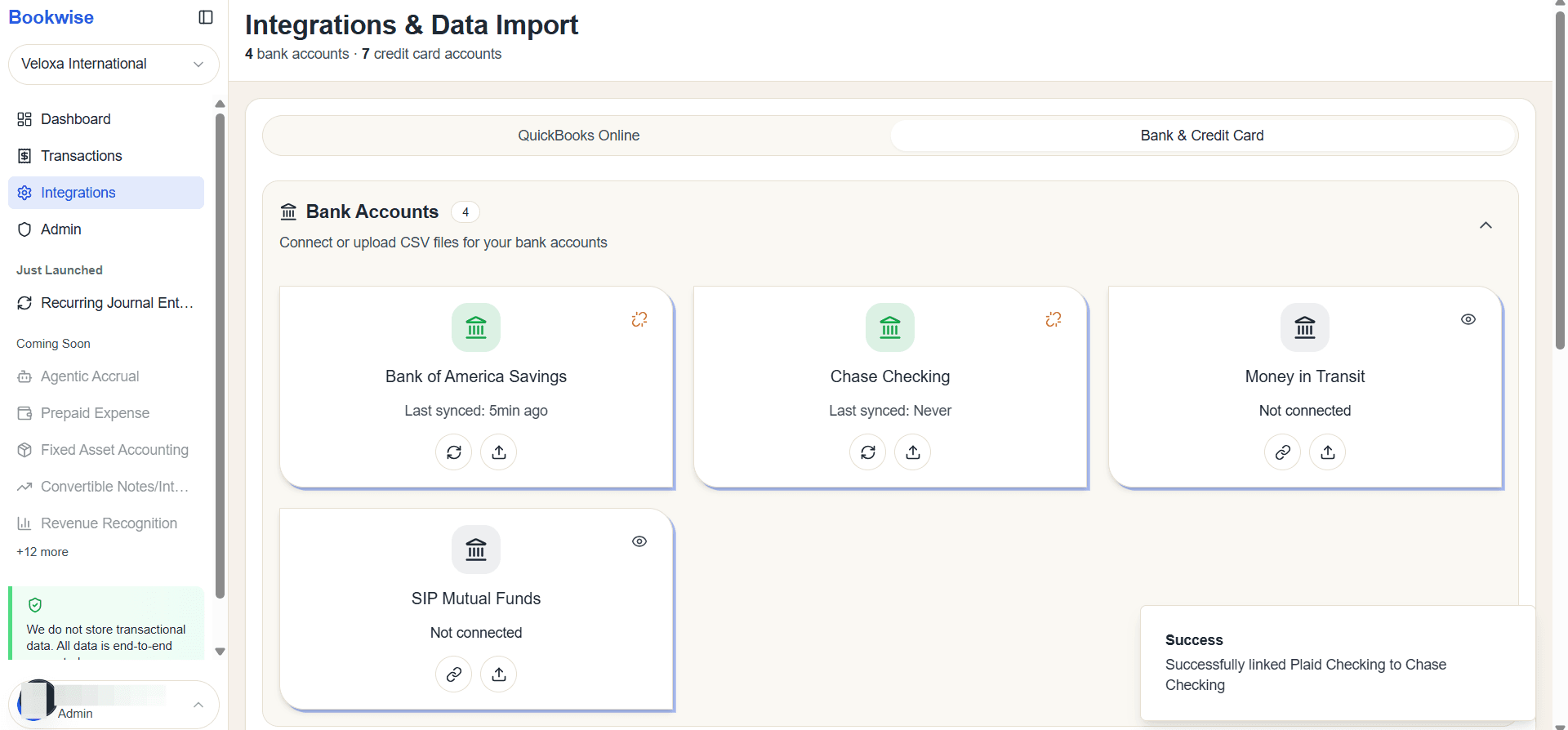Click the Bank Accounts count badge 4

pyautogui.click(x=465, y=212)
